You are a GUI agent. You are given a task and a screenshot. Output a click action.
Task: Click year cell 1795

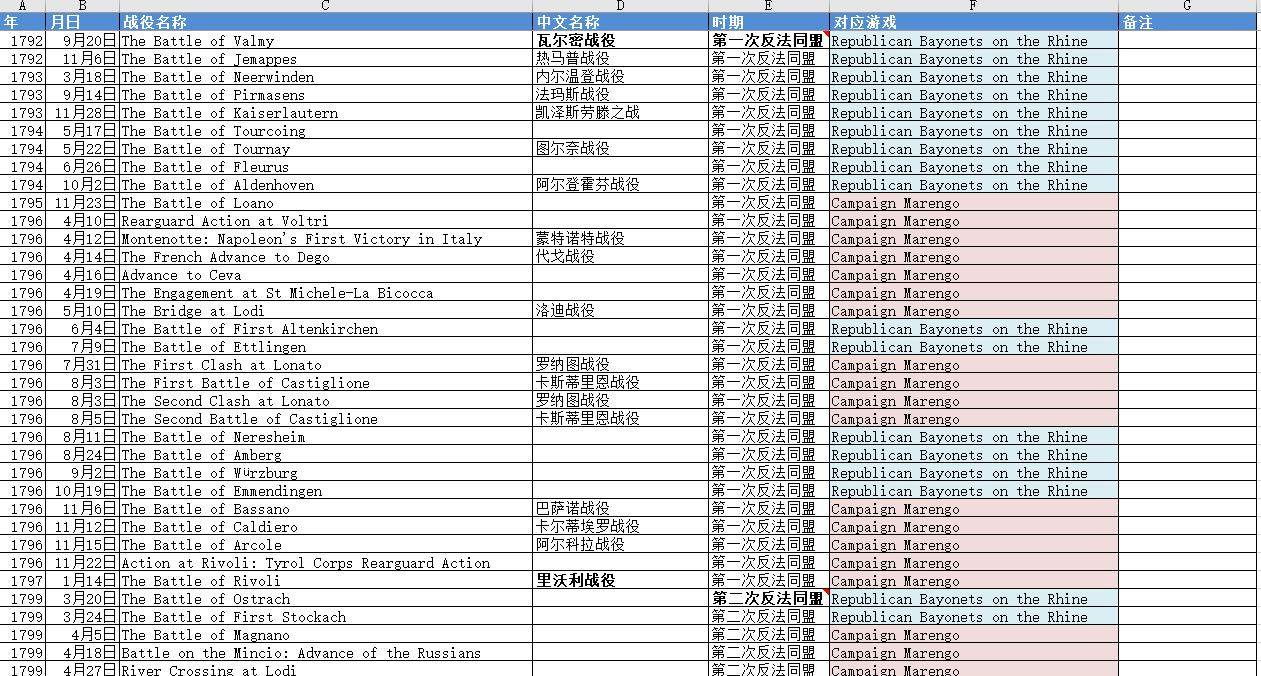click(23, 203)
